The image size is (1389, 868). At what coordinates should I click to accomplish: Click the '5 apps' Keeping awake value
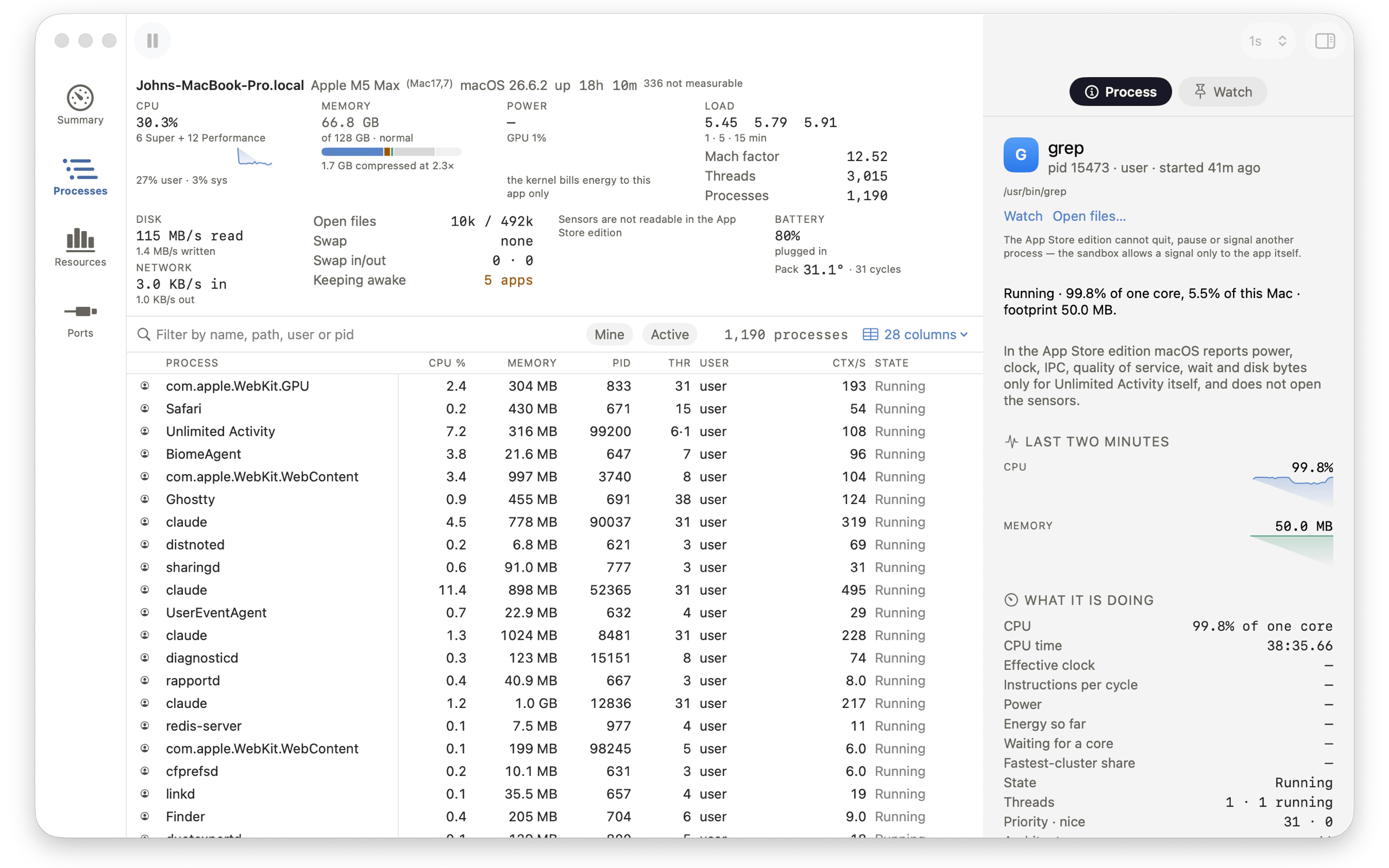pos(508,280)
